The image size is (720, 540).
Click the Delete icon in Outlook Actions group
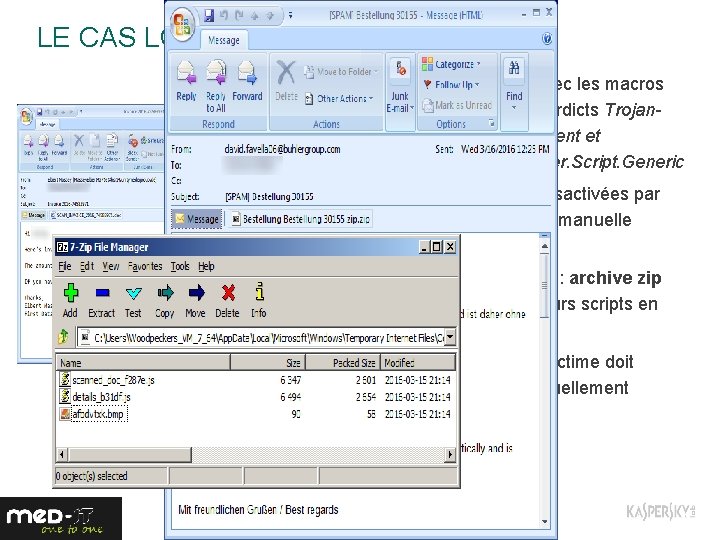click(x=286, y=73)
